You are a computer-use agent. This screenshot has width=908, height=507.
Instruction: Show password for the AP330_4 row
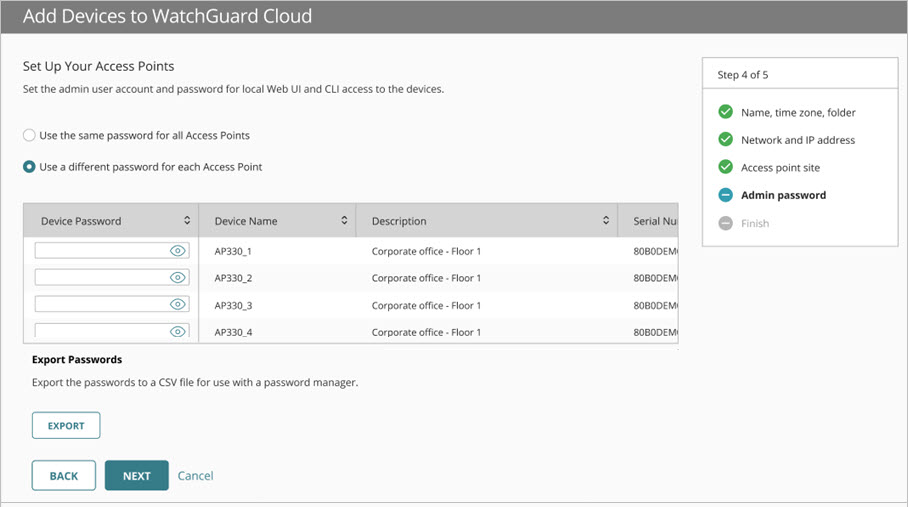[178, 331]
